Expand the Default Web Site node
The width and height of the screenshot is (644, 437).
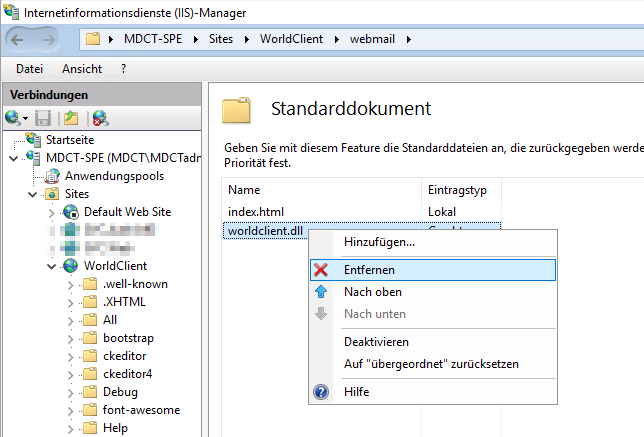pyautogui.click(x=52, y=212)
